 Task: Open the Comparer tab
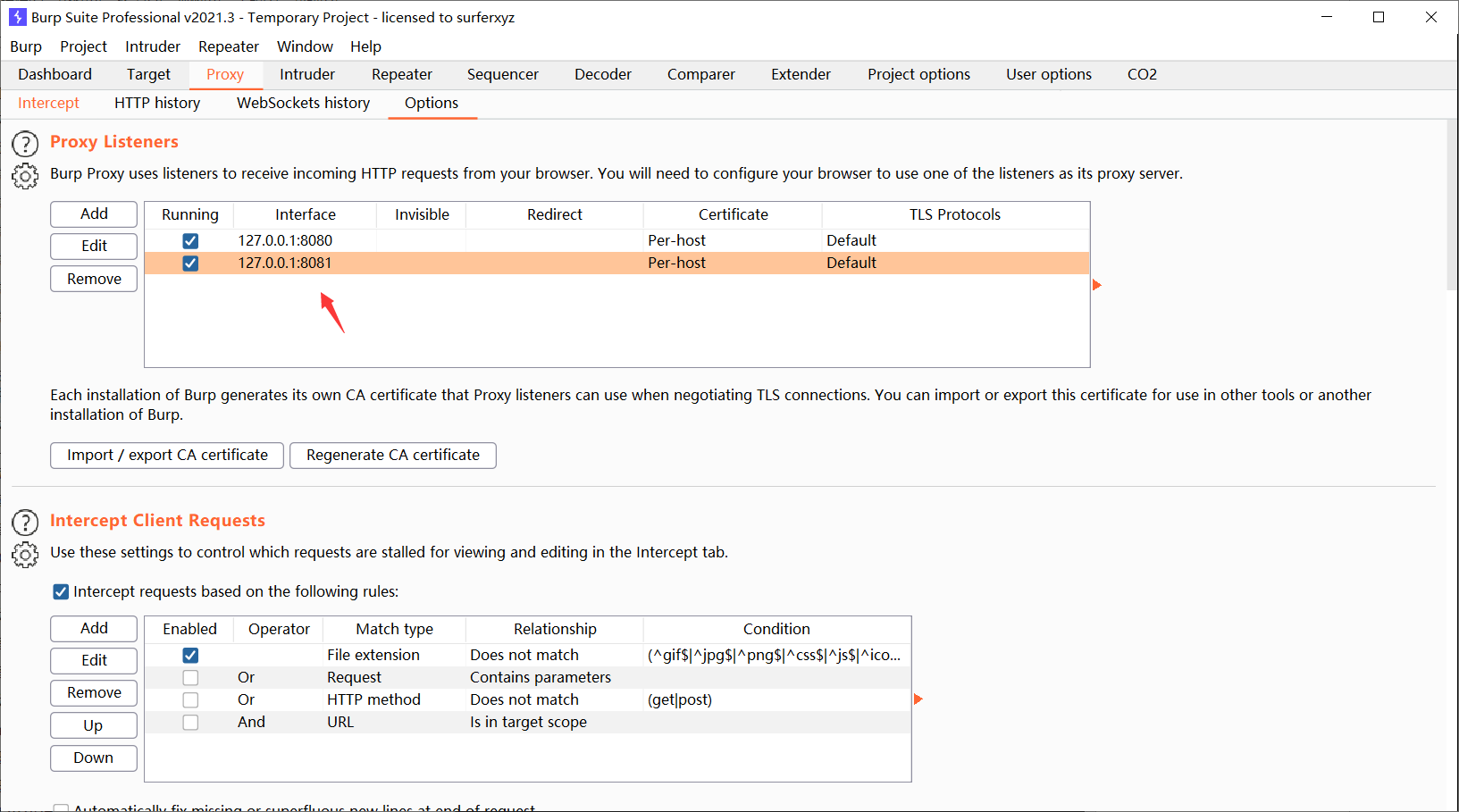click(x=701, y=74)
